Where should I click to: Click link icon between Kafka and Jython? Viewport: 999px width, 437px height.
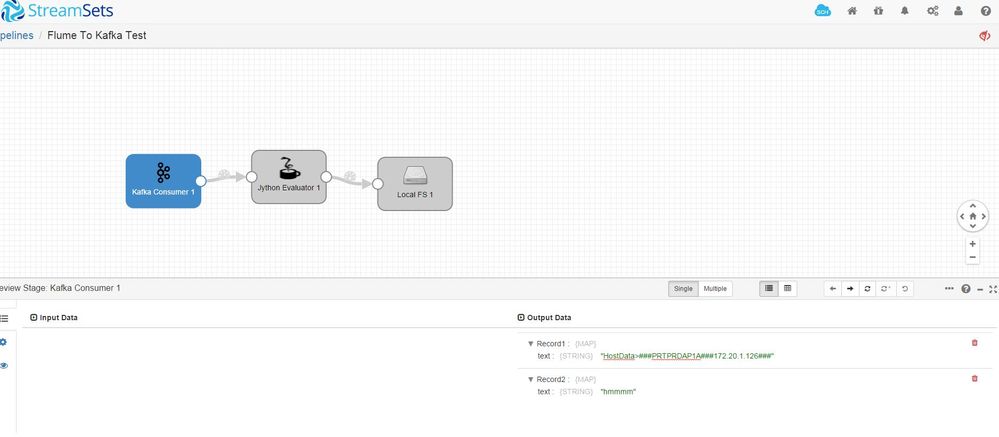pos(224,174)
